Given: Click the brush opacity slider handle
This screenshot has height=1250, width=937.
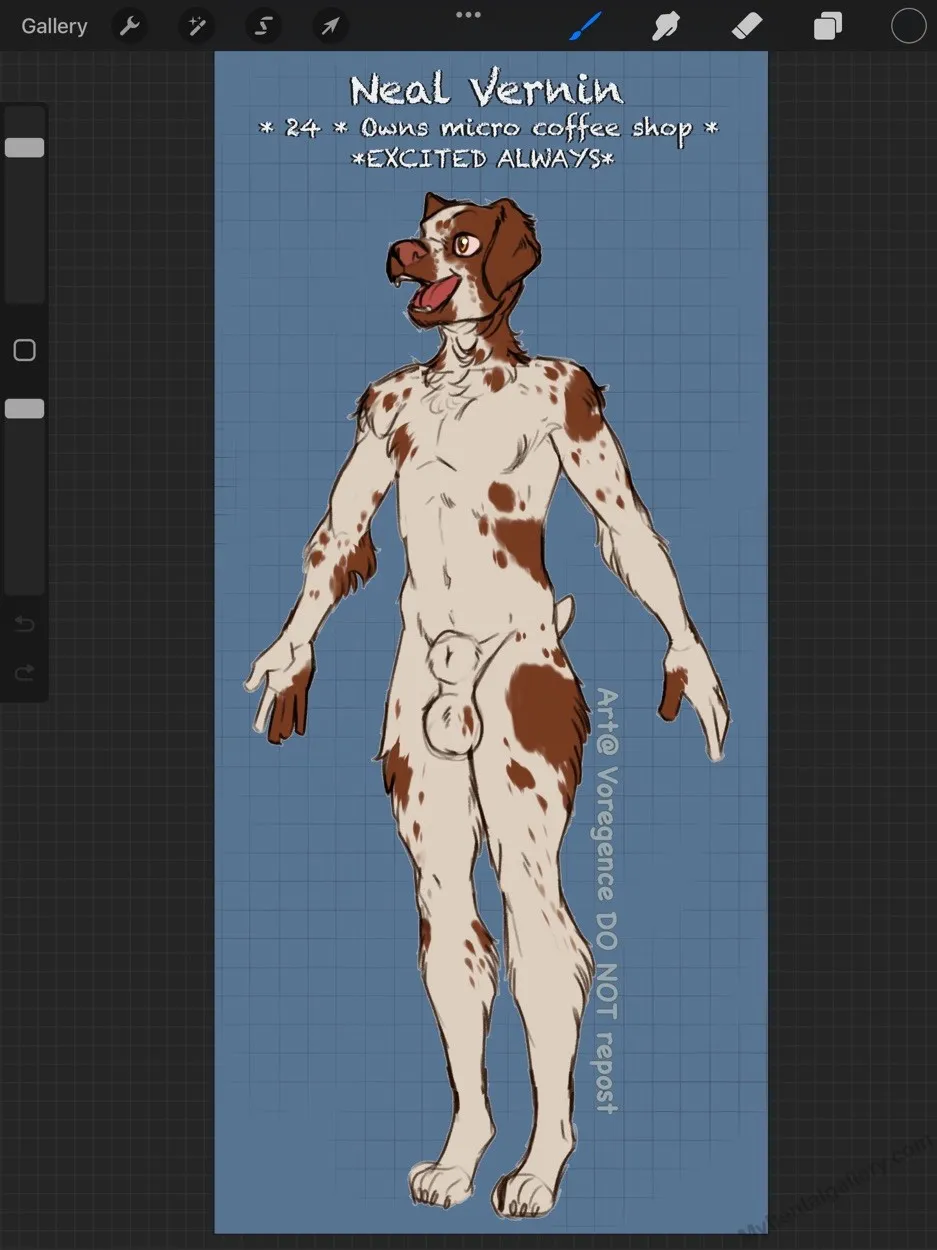Looking at the screenshot, I should pyautogui.click(x=24, y=408).
